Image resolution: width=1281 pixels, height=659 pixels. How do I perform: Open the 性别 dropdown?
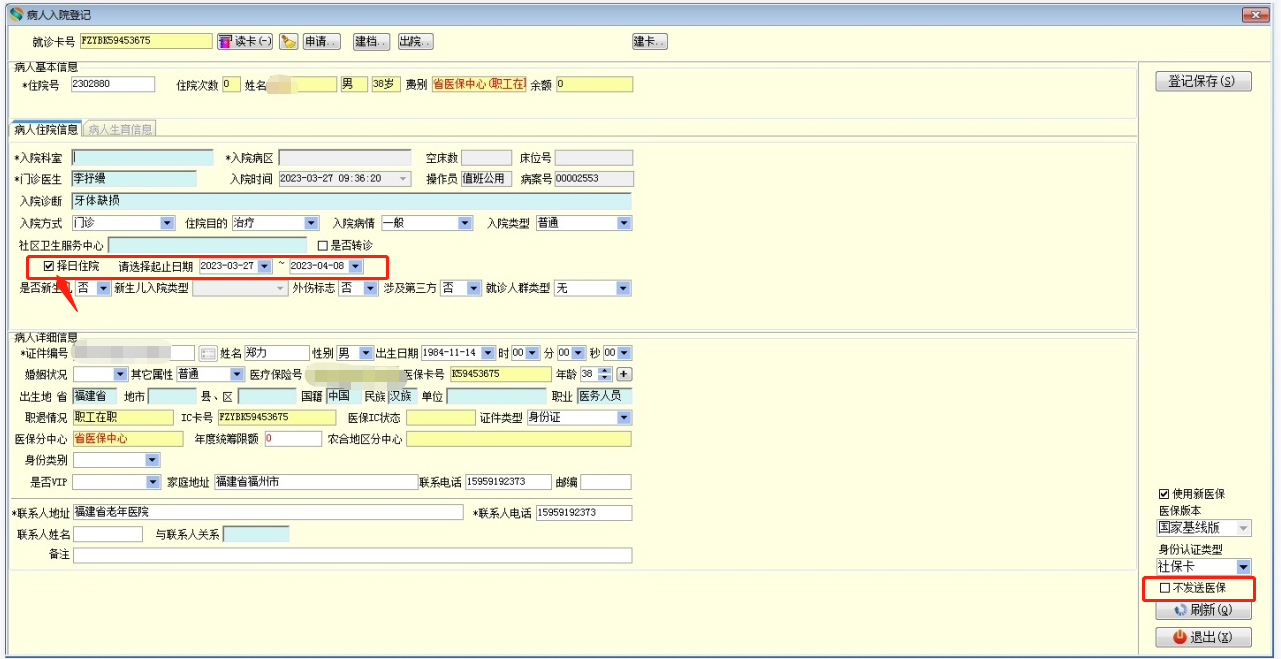[x=366, y=353]
